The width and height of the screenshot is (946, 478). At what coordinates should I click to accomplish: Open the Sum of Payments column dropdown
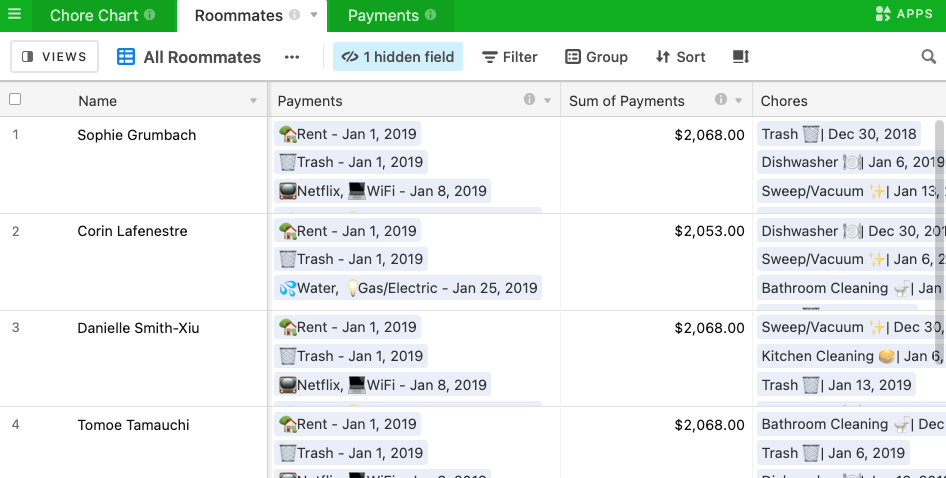[739, 101]
